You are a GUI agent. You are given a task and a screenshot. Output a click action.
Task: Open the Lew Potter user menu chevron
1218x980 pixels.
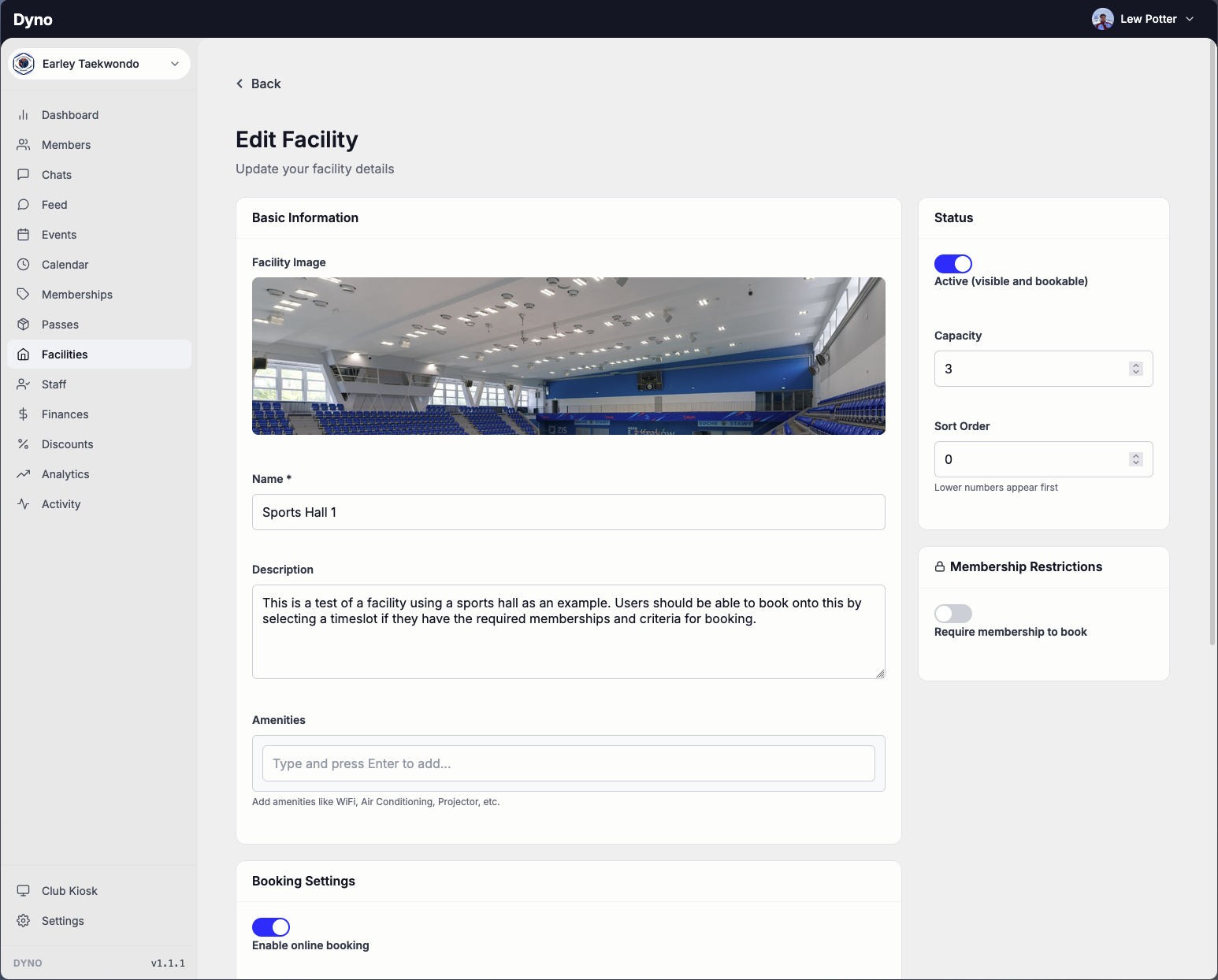[x=1190, y=19]
